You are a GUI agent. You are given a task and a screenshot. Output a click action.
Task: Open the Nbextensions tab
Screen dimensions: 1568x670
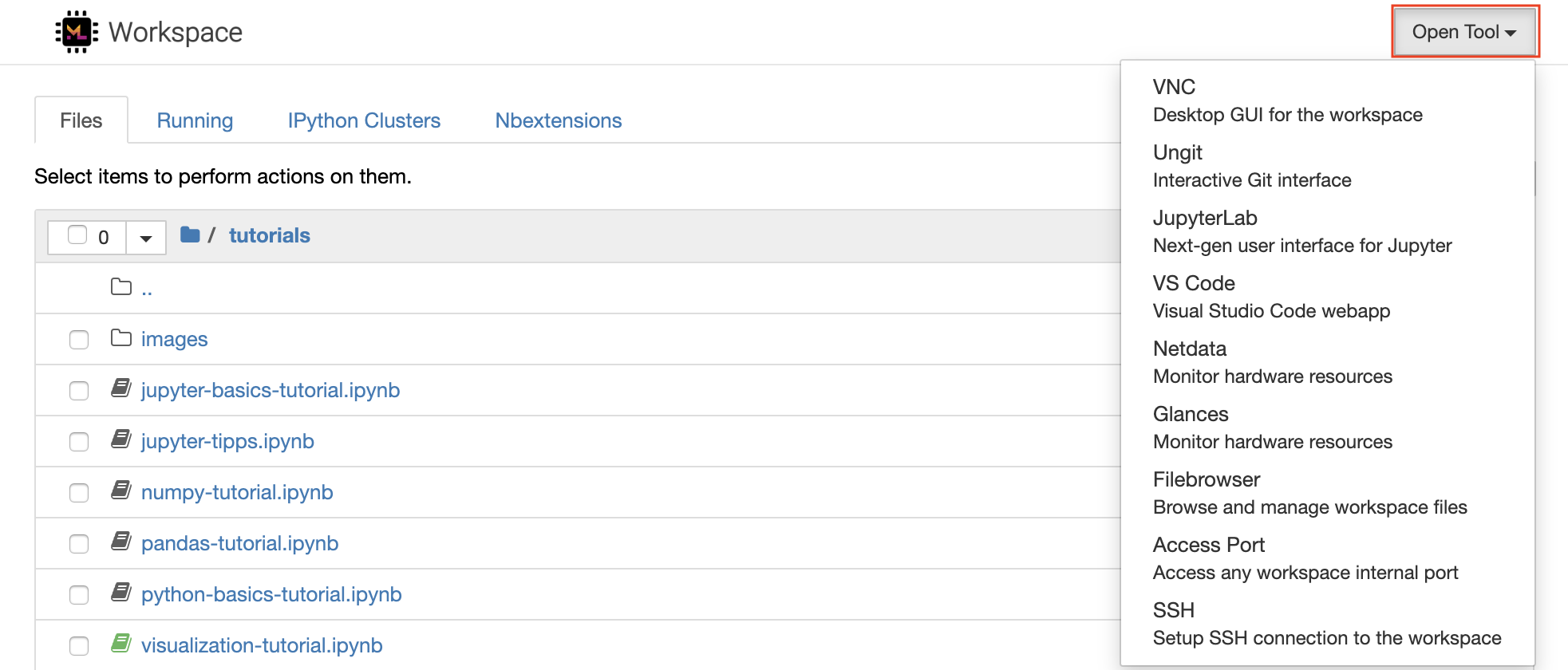[x=559, y=120]
